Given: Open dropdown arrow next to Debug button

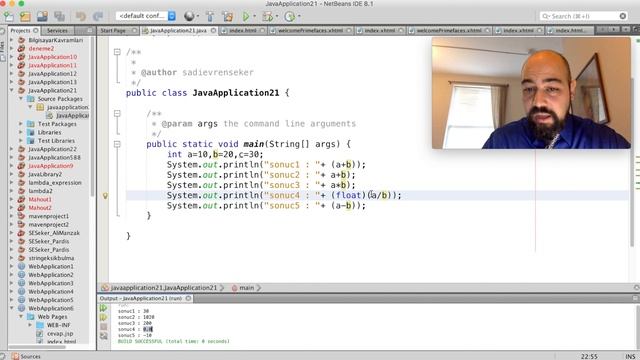Looking at the screenshot, I should (x=276, y=16).
